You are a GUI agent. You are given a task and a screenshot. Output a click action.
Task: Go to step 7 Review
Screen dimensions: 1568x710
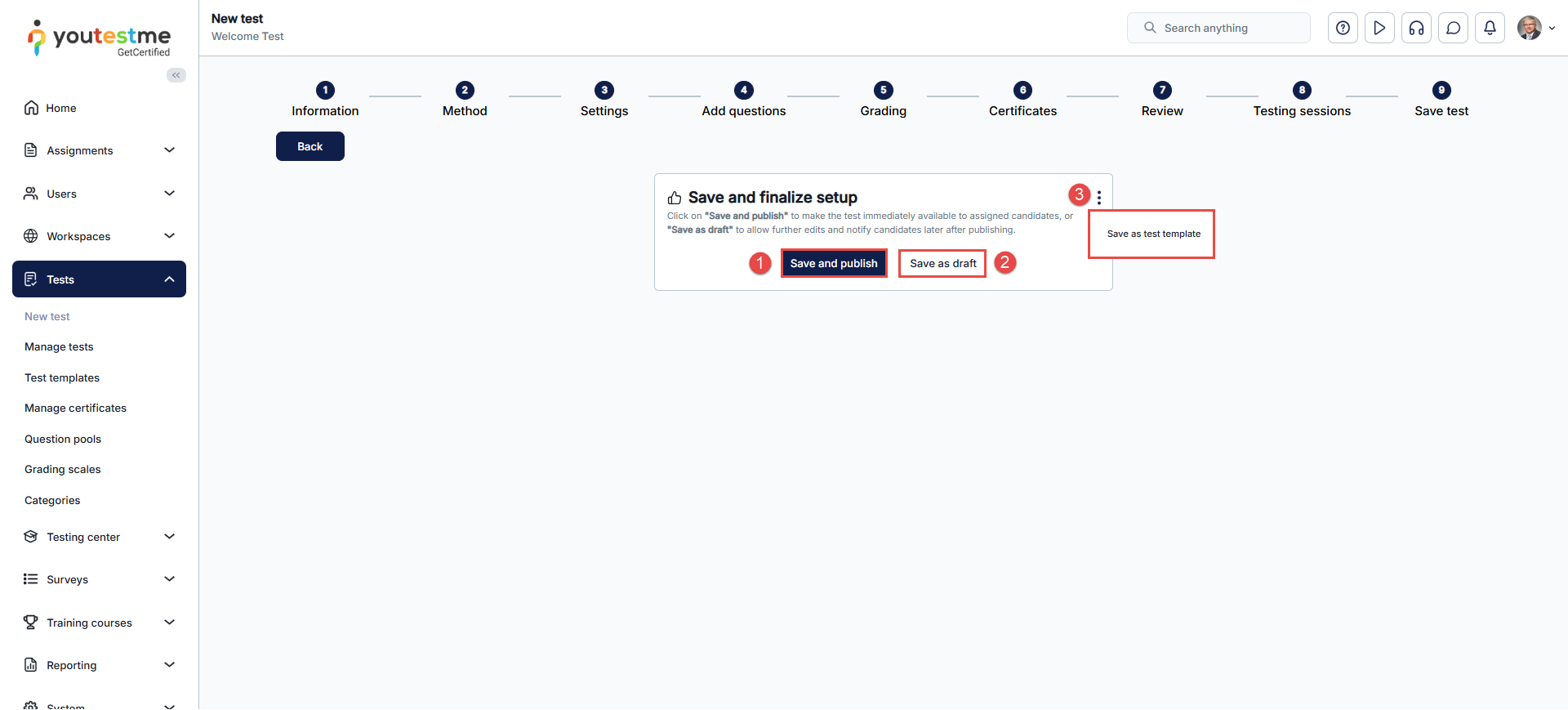(1162, 100)
